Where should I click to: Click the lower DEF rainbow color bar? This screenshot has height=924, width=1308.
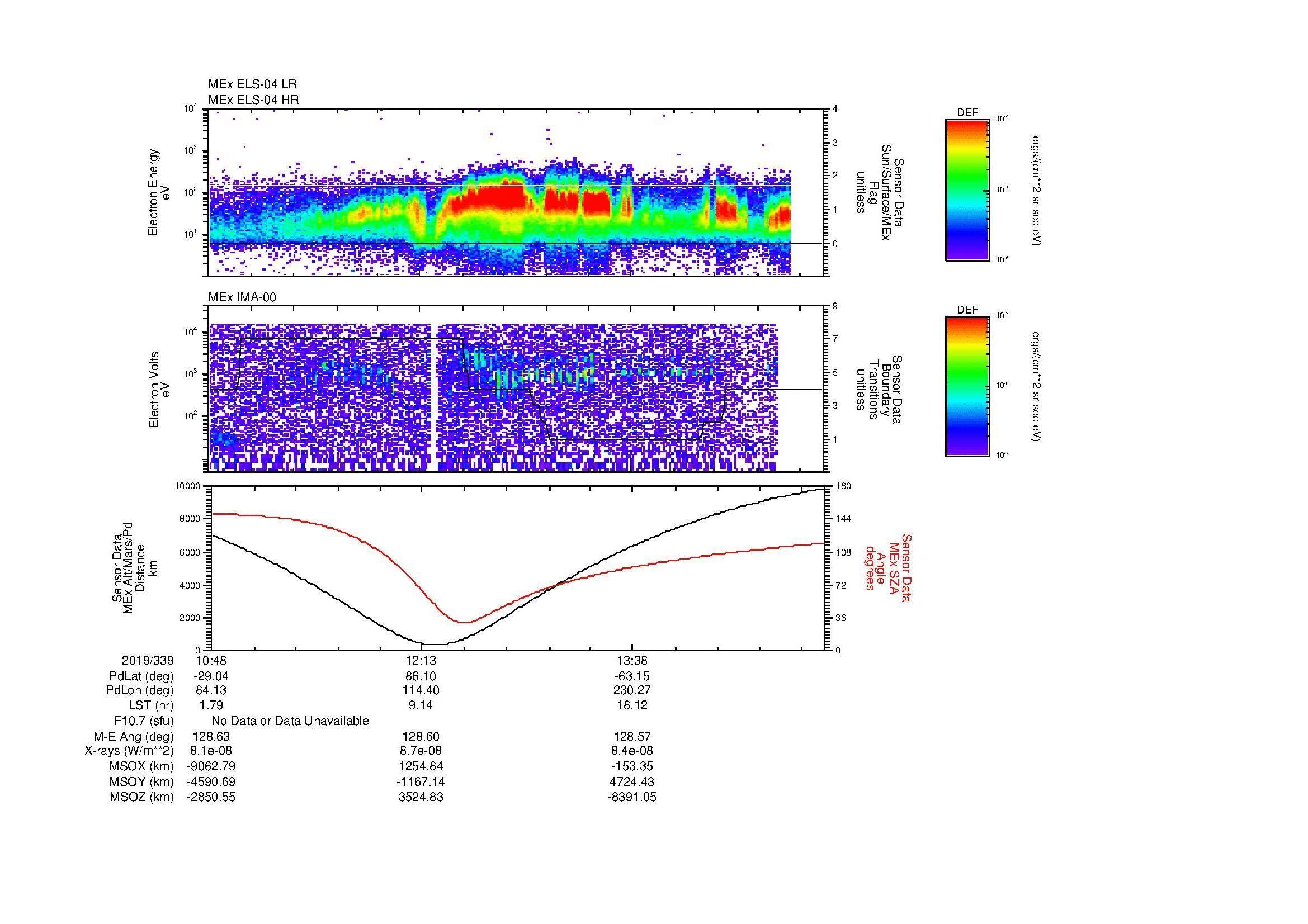(x=967, y=387)
